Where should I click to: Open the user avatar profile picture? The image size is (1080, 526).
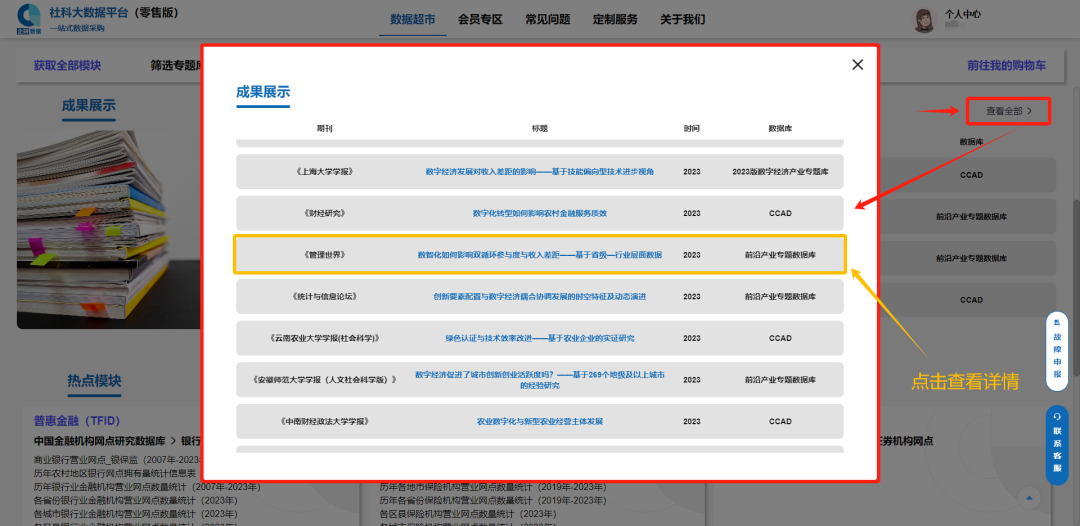click(x=924, y=20)
